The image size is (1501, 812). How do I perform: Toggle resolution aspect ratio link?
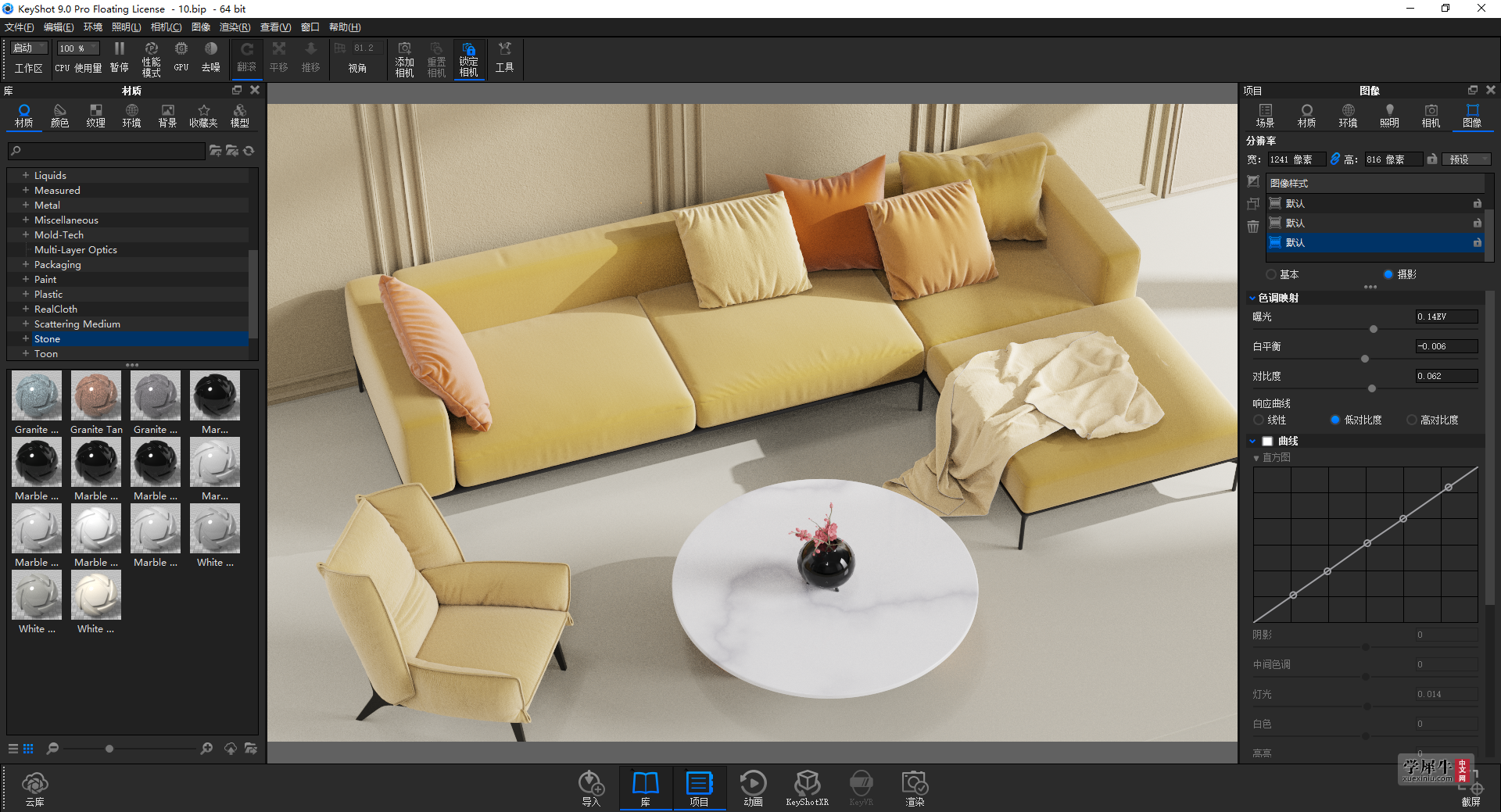tap(1335, 159)
